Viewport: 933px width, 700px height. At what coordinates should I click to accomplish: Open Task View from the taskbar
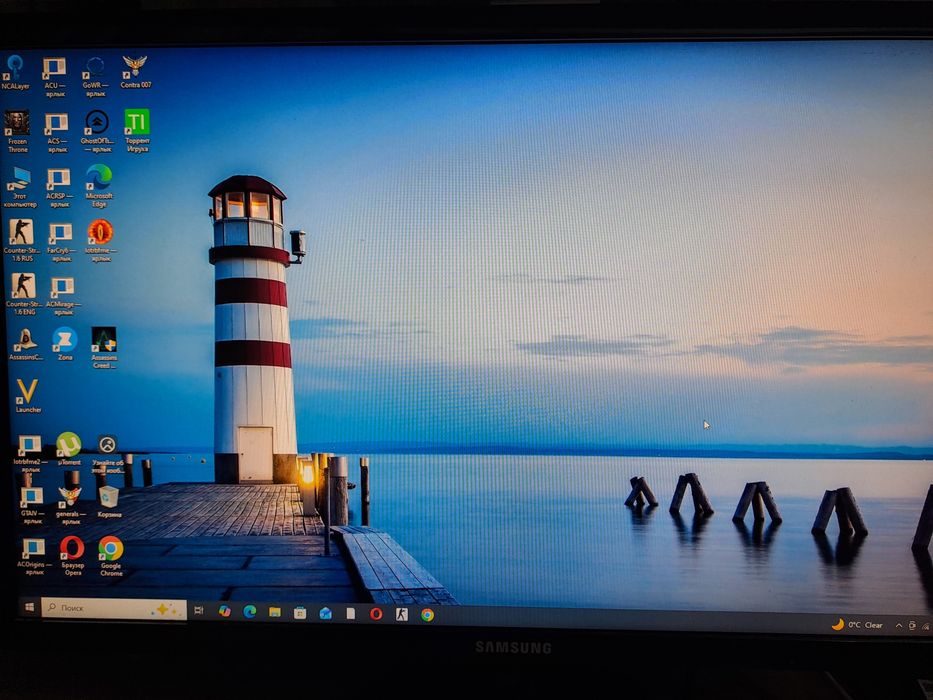click(199, 611)
